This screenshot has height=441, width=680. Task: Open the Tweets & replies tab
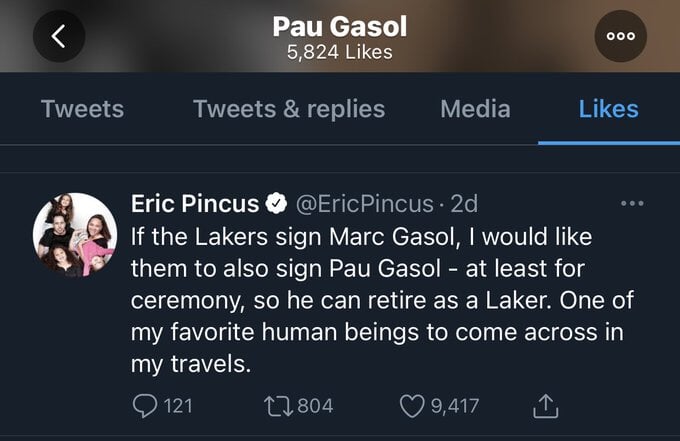pos(289,108)
